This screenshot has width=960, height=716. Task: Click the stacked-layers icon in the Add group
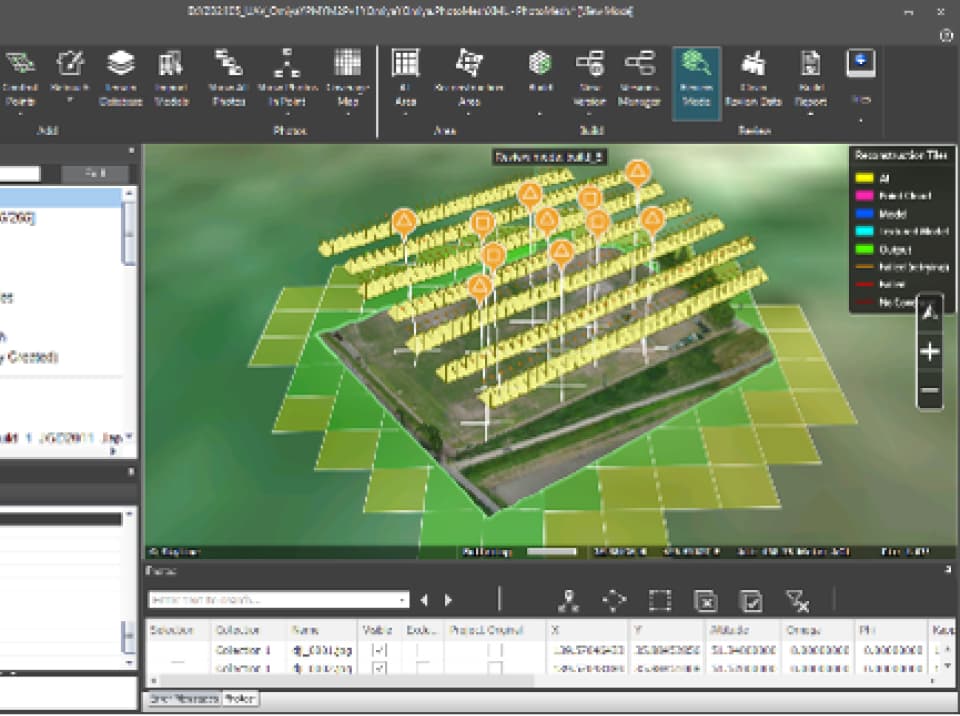(x=121, y=63)
